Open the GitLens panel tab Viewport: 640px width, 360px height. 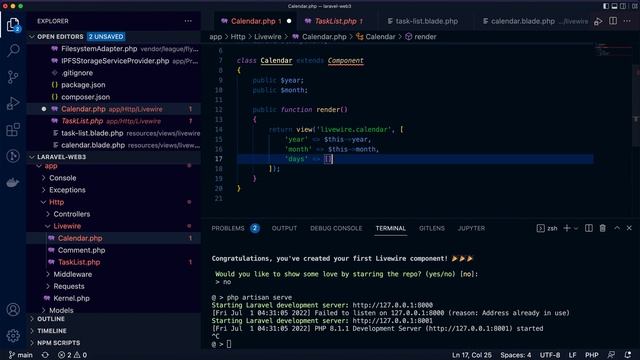point(432,228)
